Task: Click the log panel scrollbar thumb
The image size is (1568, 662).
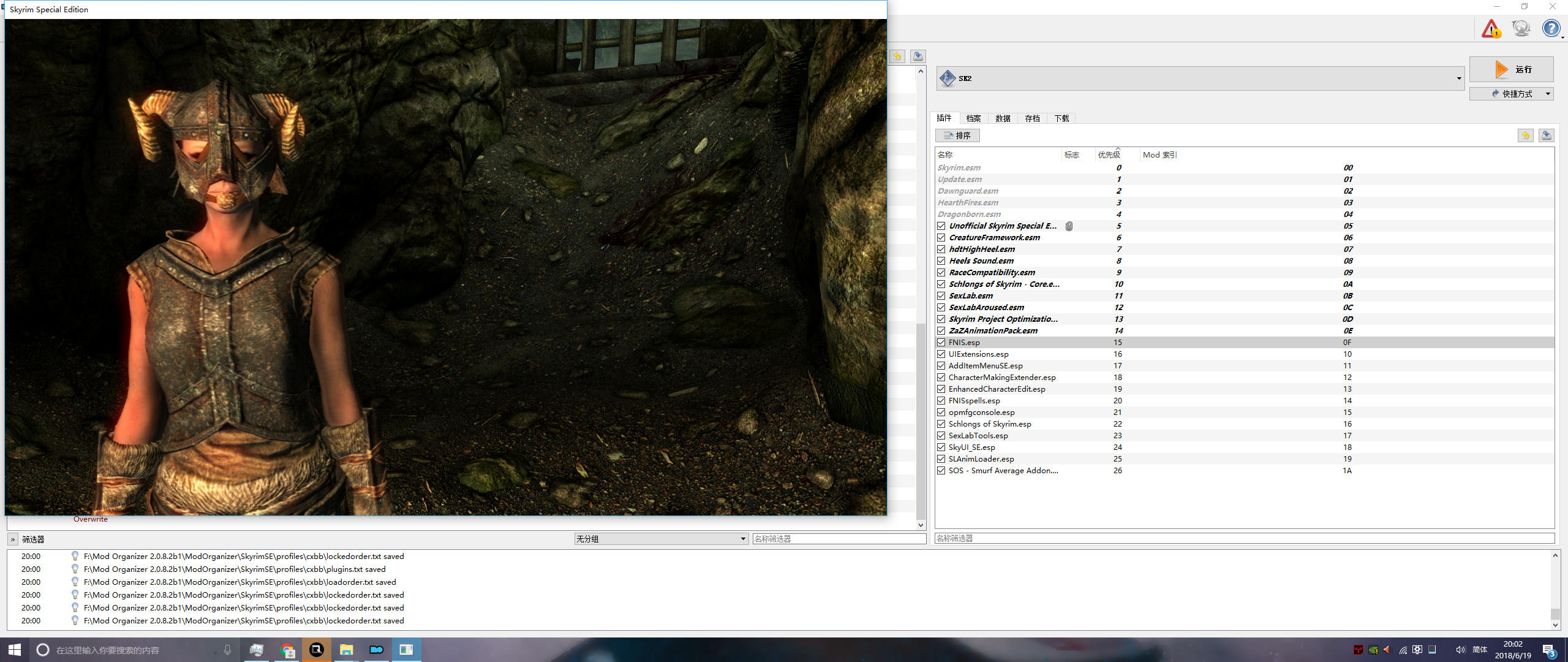Action: point(1555,614)
